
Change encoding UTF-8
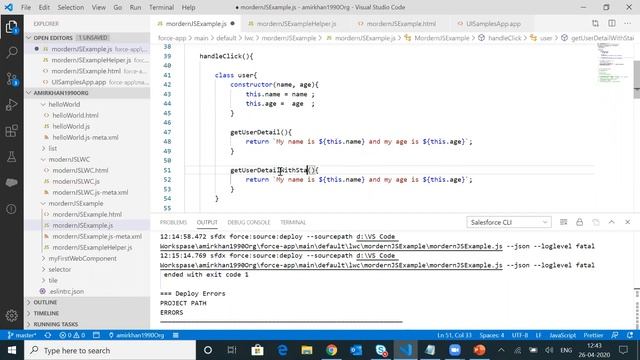[x=520, y=335]
